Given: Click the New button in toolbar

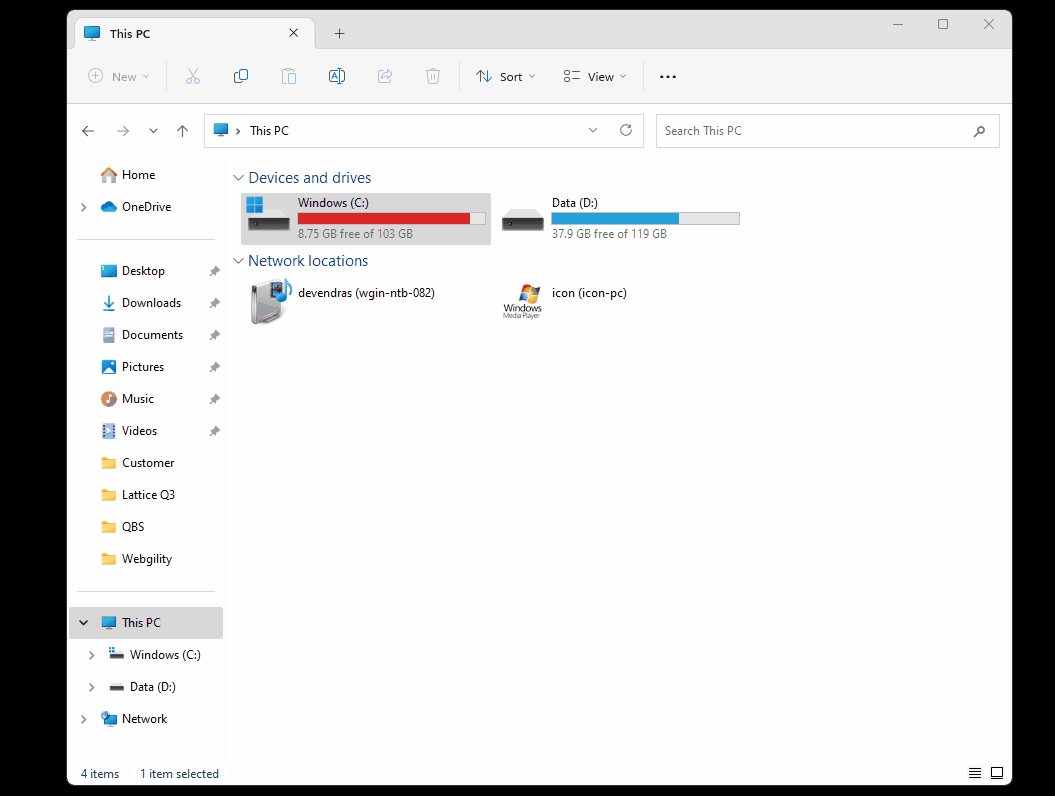Looking at the screenshot, I should coord(118,77).
